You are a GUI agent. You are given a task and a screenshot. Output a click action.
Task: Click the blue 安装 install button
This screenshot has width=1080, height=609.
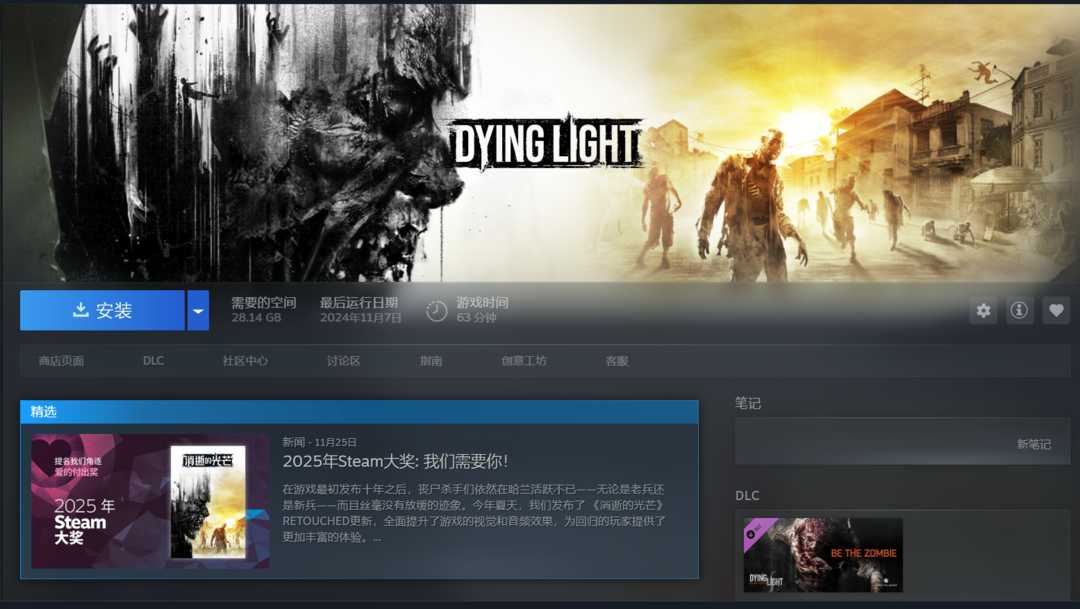102,310
